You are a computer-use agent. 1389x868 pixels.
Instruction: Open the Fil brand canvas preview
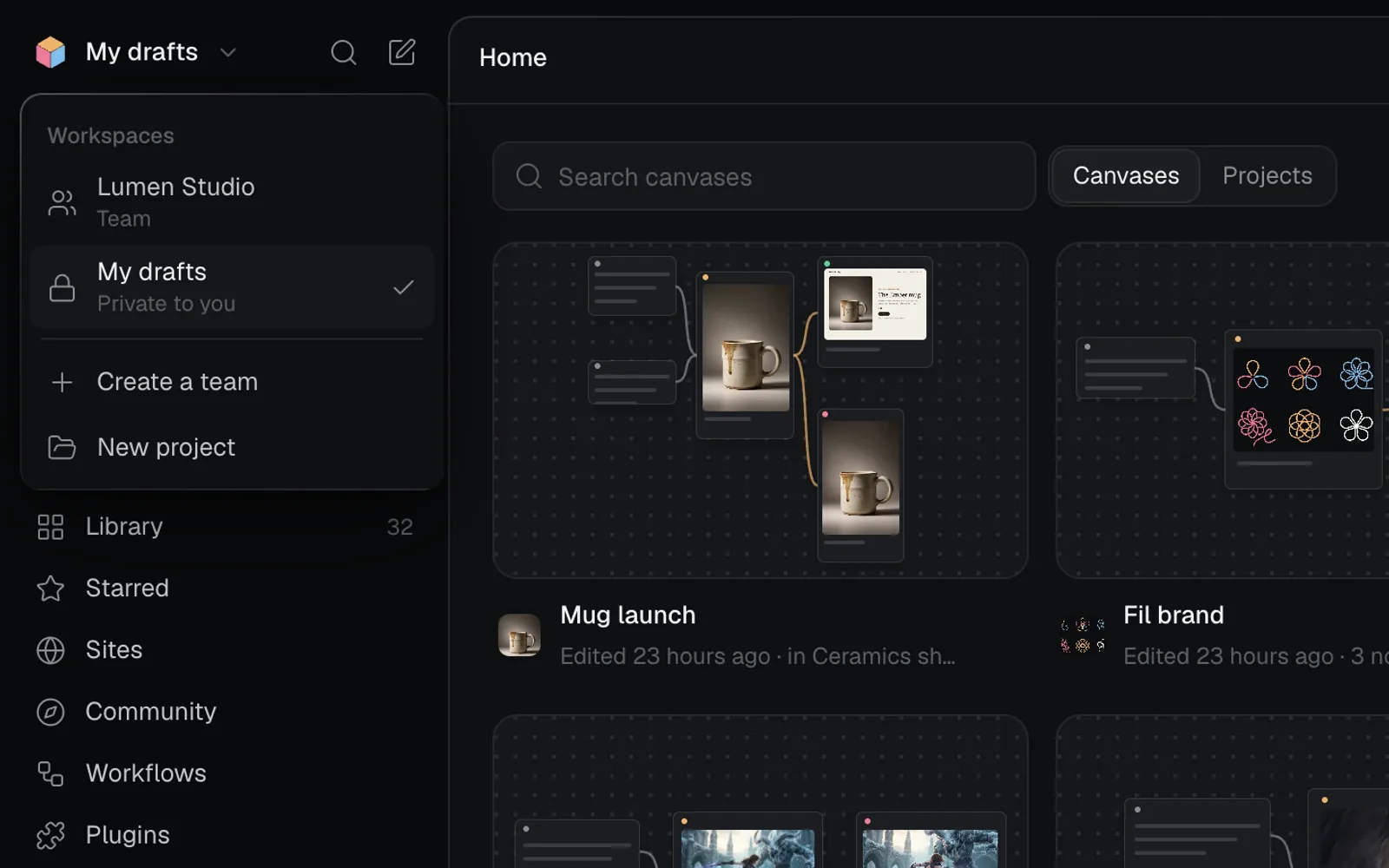click(x=1222, y=411)
